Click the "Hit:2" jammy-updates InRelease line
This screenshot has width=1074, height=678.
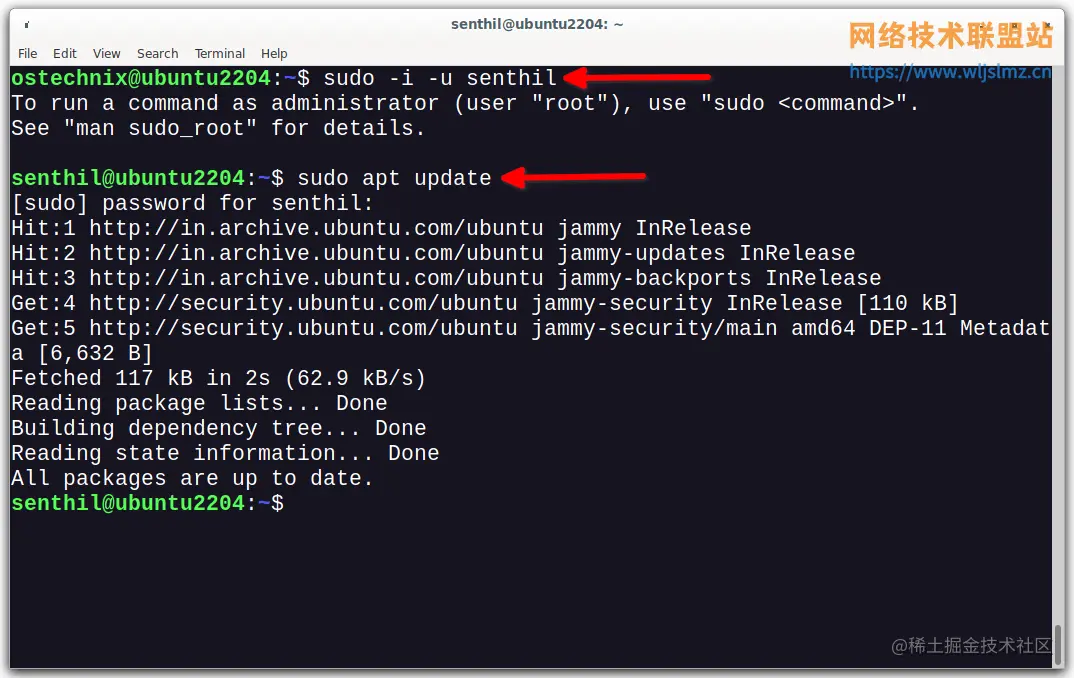[433, 253]
